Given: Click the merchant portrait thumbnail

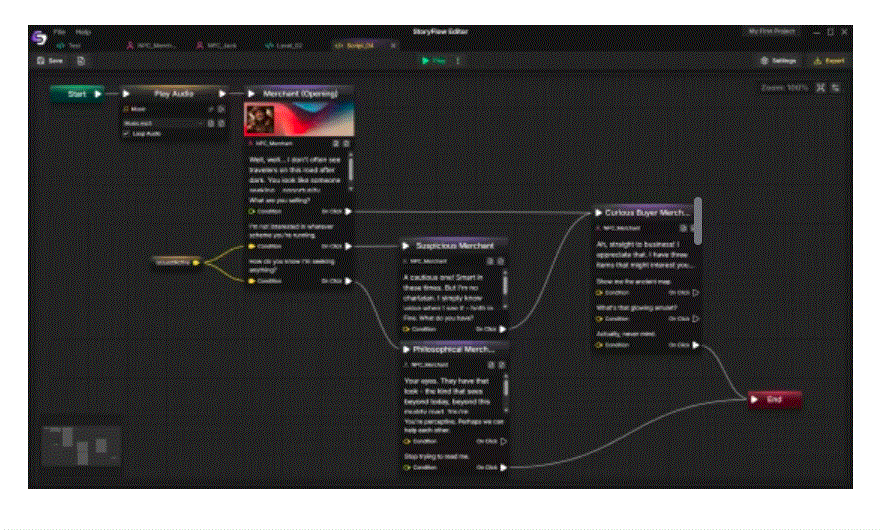Looking at the screenshot, I should 260,120.
